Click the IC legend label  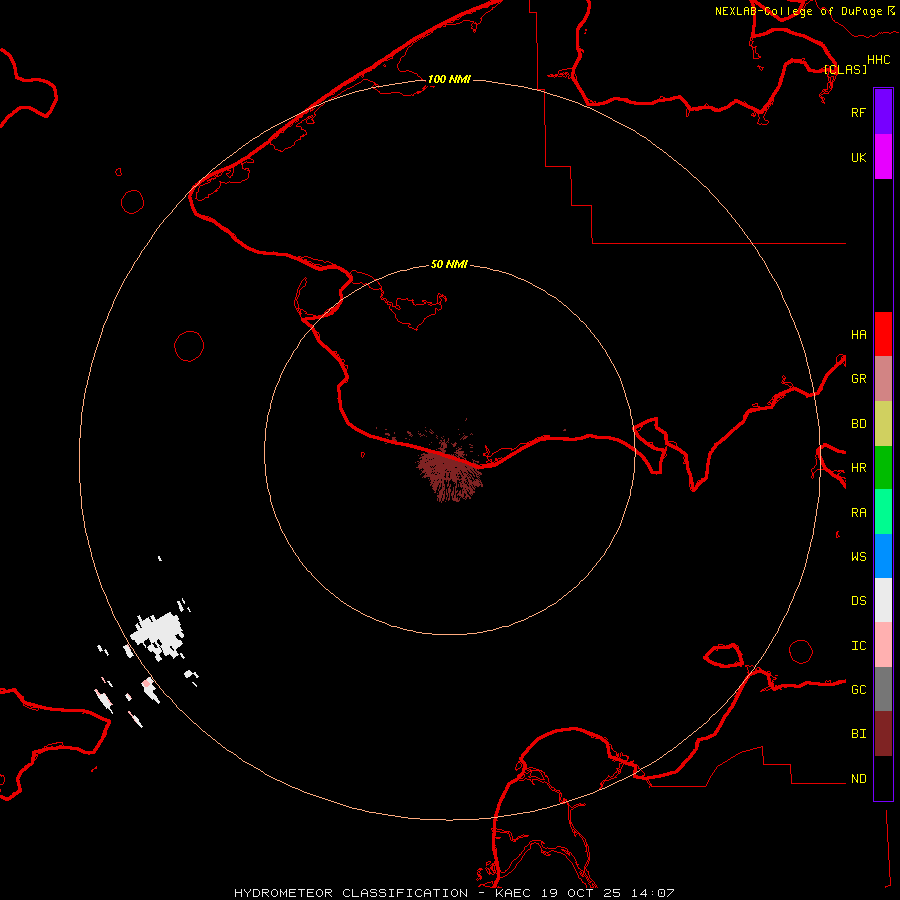pyautogui.click(x=859, y=646)
